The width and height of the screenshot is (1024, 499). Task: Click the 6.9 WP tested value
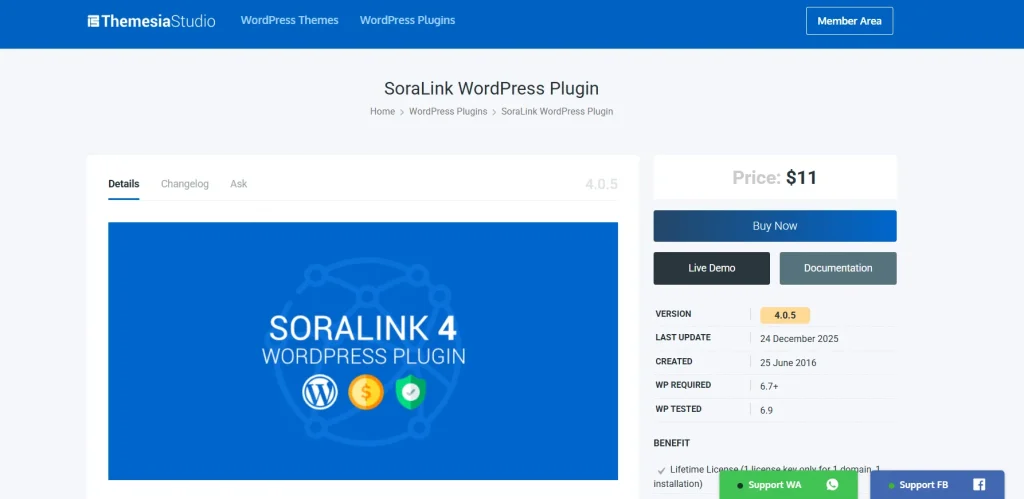(767, 410)
